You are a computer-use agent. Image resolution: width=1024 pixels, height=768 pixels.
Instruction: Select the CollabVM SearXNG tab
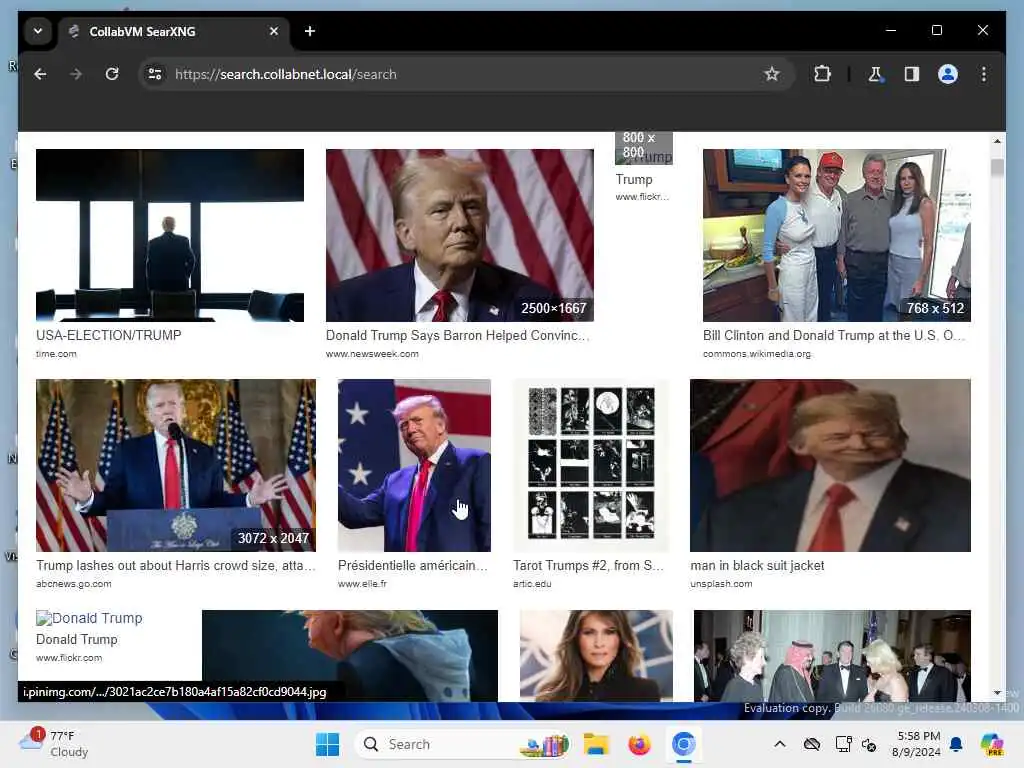point(173,31)
